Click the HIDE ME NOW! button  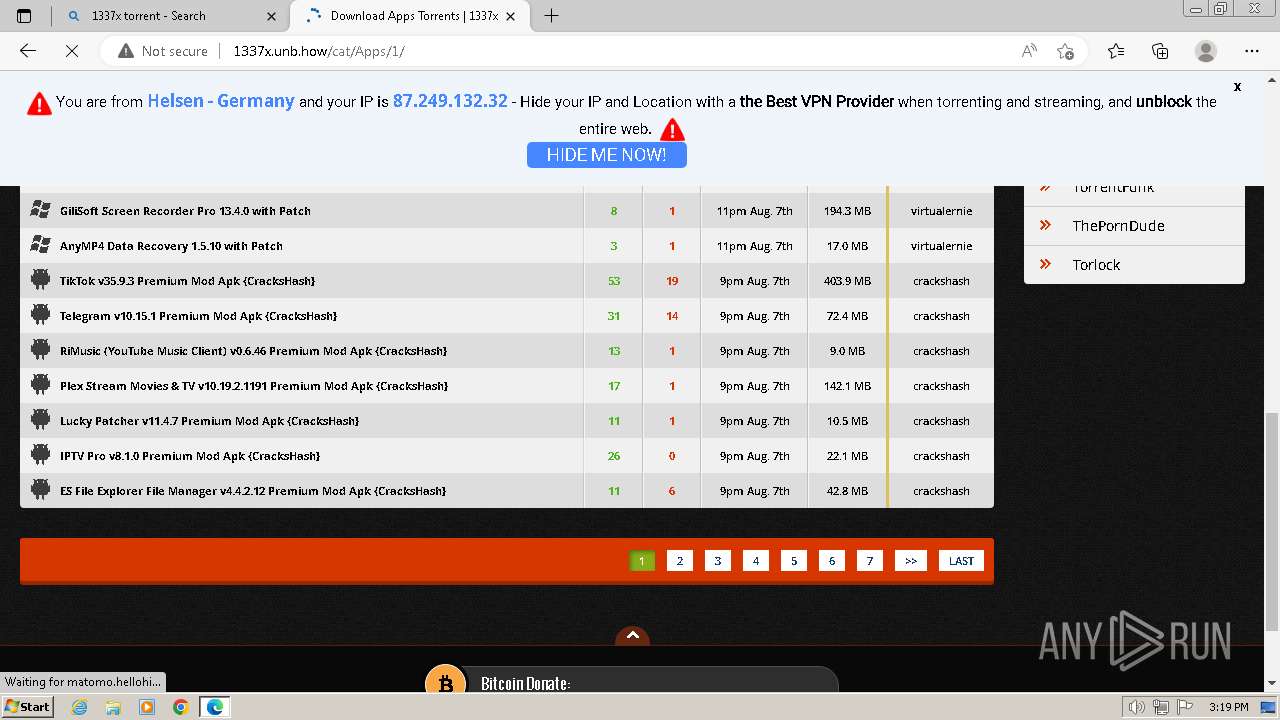point(607,155)
